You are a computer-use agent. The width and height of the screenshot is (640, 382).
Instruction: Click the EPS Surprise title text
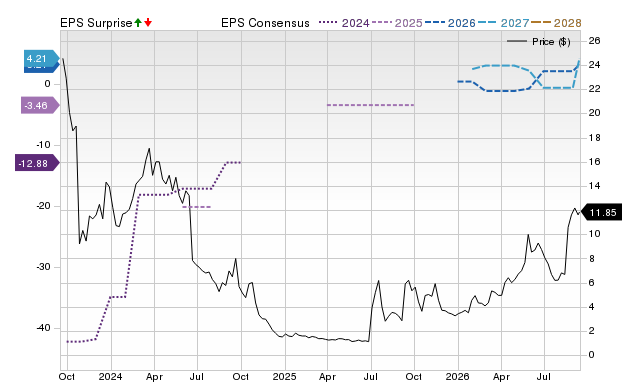96,23
